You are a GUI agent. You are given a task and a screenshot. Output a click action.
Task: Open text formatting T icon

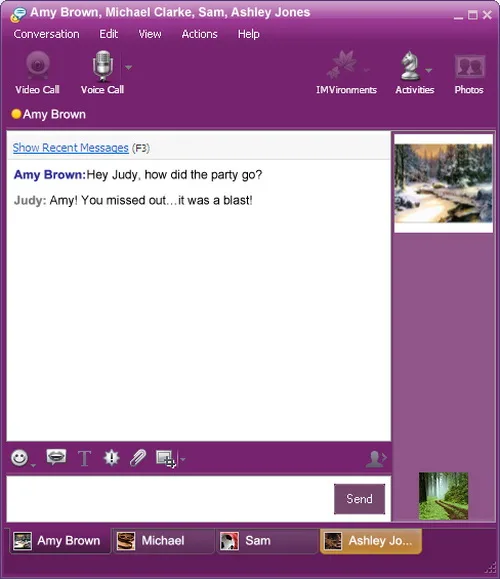point(84,458)
